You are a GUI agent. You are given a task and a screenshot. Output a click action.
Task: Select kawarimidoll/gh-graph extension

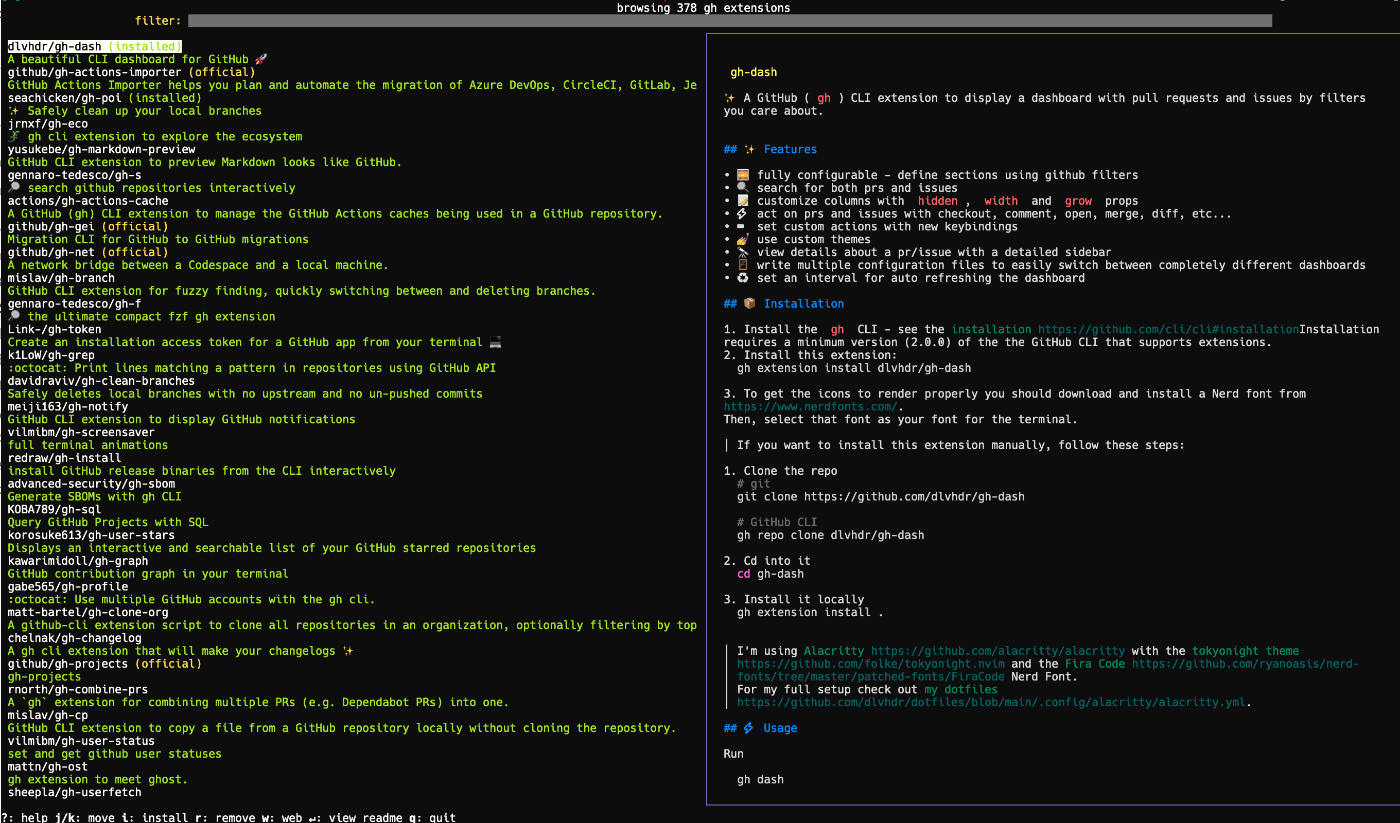point(78,561)
